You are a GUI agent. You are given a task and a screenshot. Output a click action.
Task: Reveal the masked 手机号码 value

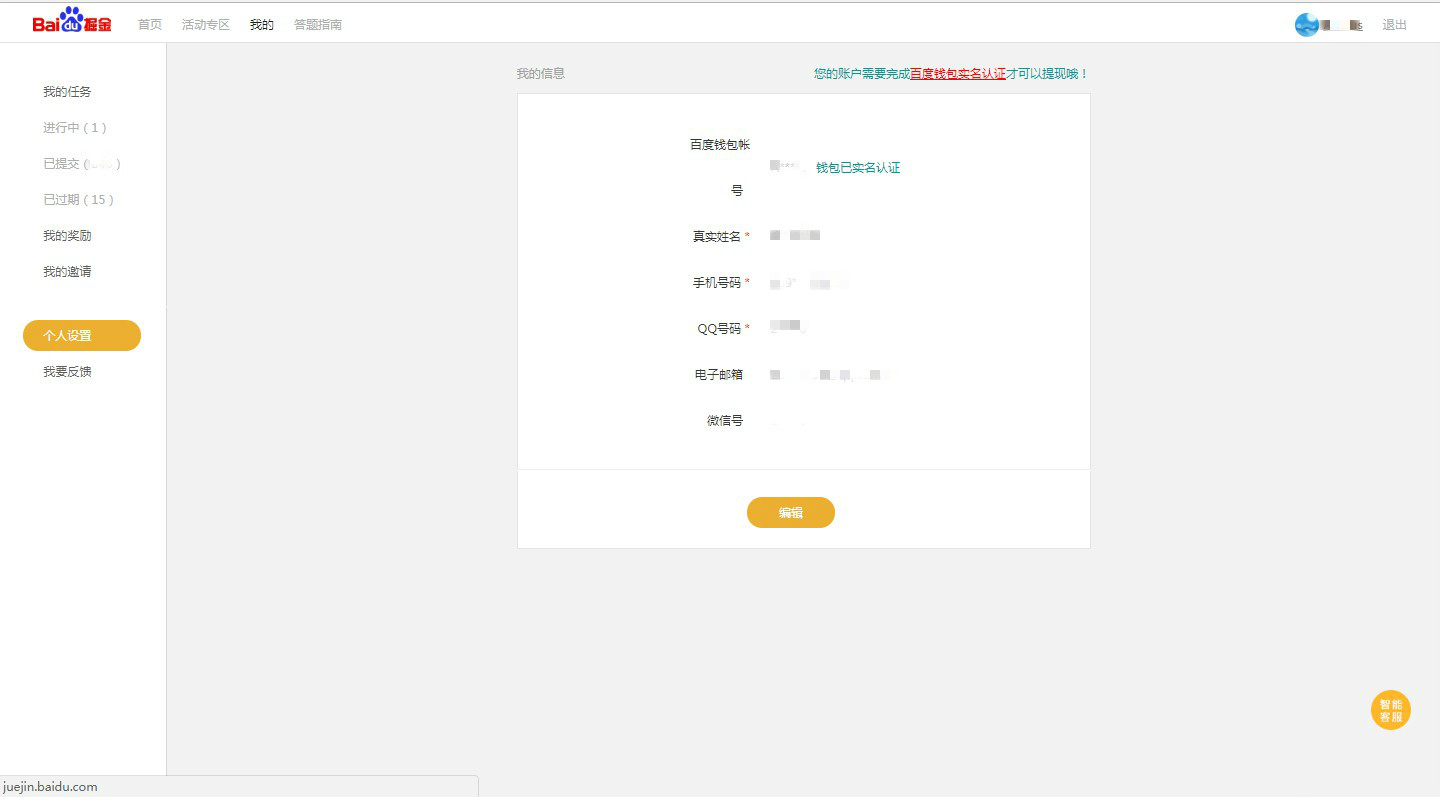pos(812,283)
